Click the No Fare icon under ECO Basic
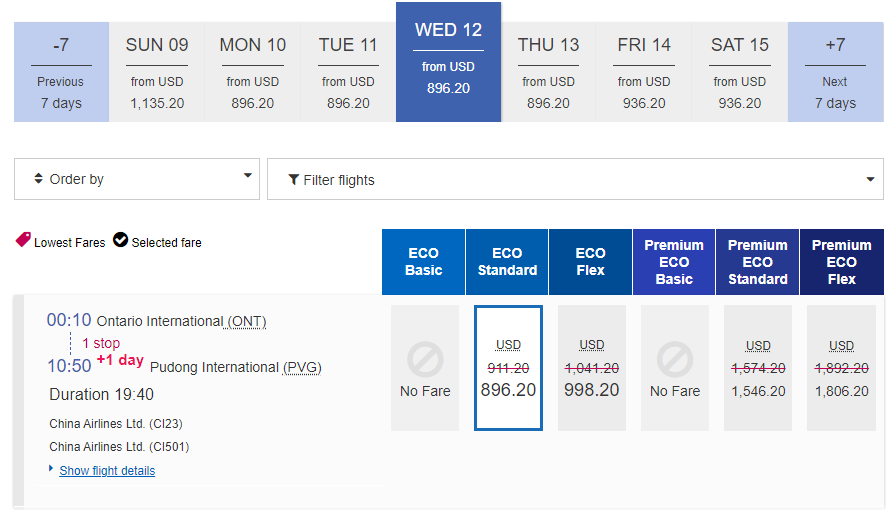 tap(424, 359)
